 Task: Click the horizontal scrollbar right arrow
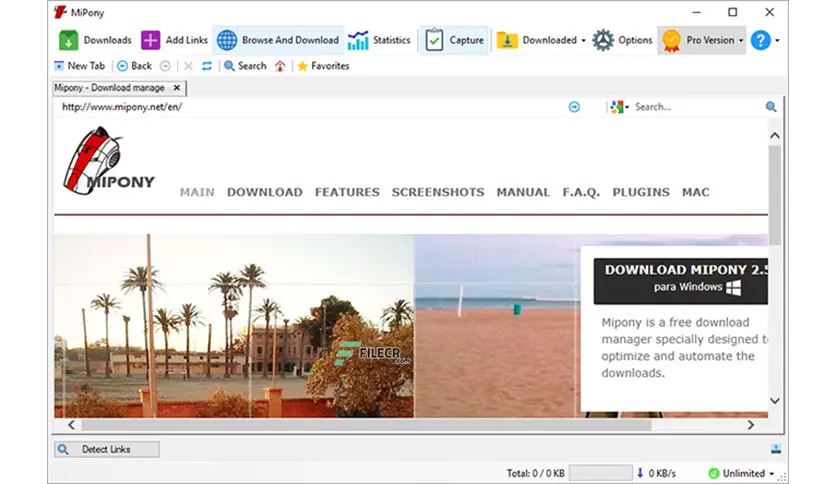751,425
